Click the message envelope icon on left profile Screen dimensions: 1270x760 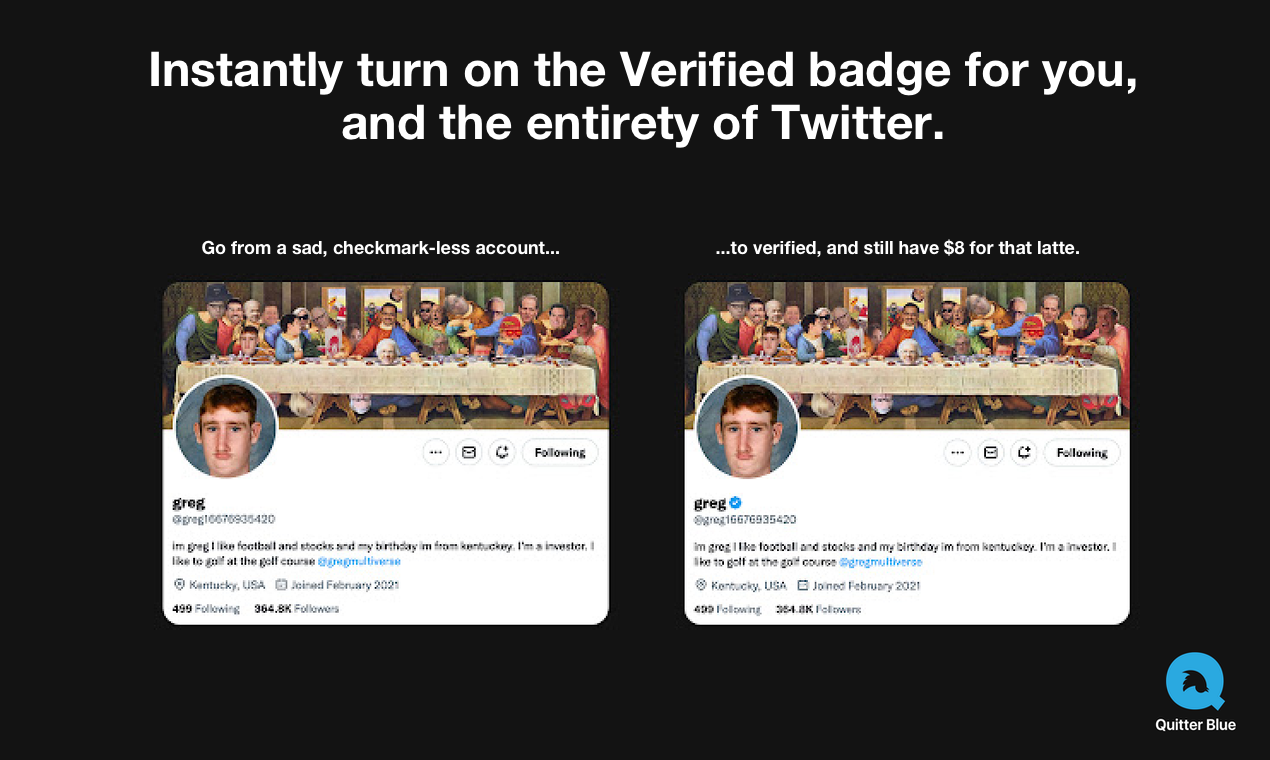click(x=468, y=452)
